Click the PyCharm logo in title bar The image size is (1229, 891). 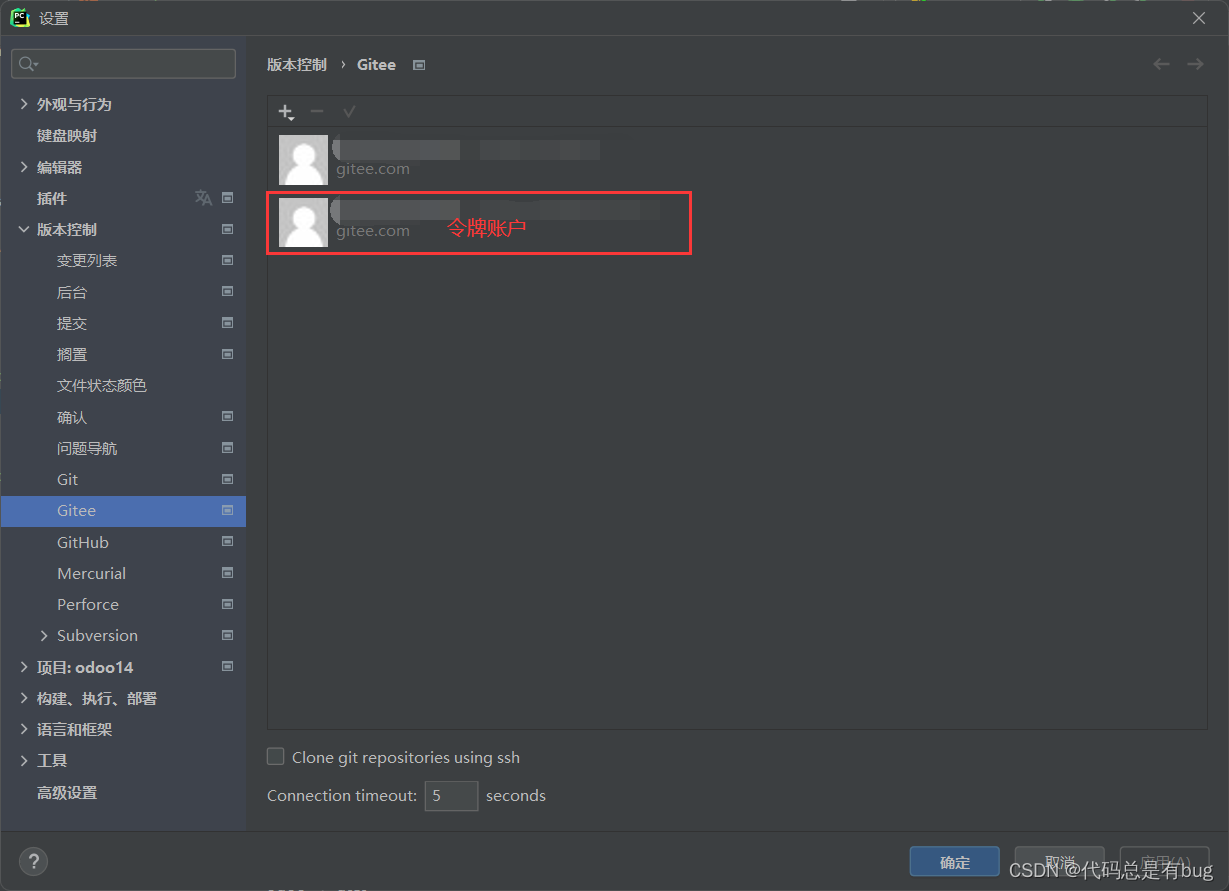pyautogui.click(x=20, y=18)
